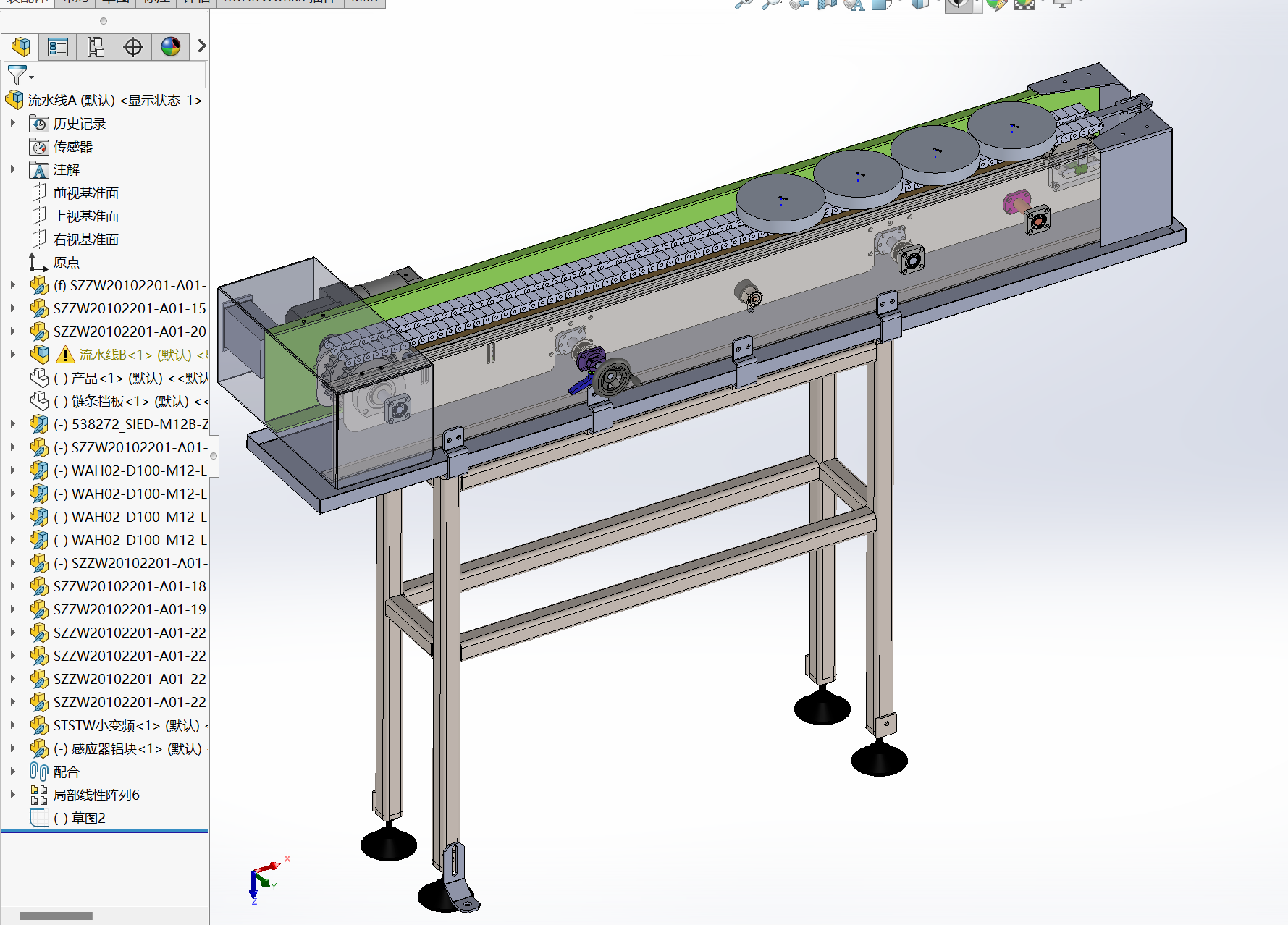Expand the 注解 annotations folder
The image size is (1288, 925).
(x=13, y=170)
